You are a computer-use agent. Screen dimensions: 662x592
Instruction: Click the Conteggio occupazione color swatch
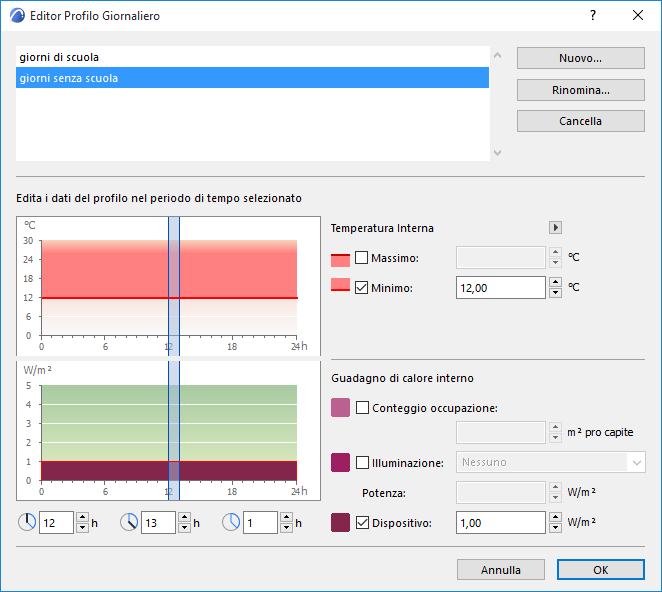click(x=340, y=407)
